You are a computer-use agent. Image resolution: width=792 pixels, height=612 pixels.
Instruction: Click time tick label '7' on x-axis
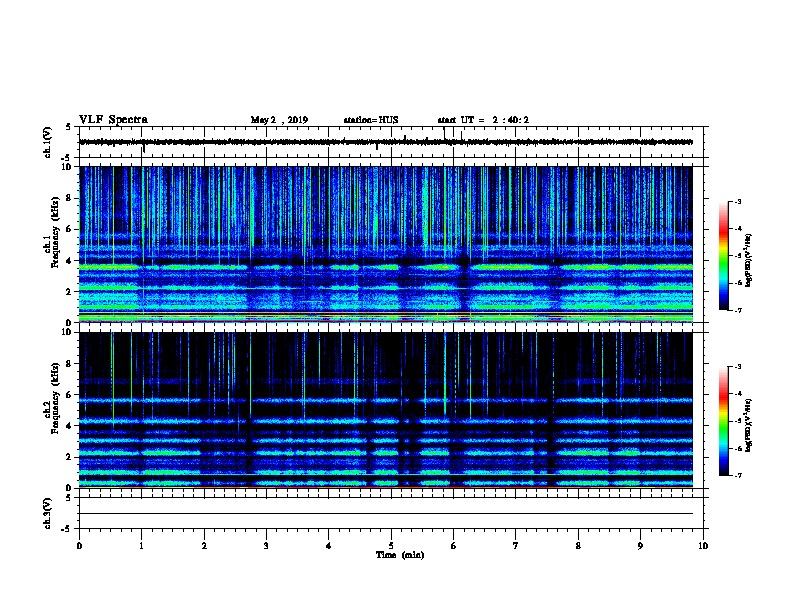[516, 546]
